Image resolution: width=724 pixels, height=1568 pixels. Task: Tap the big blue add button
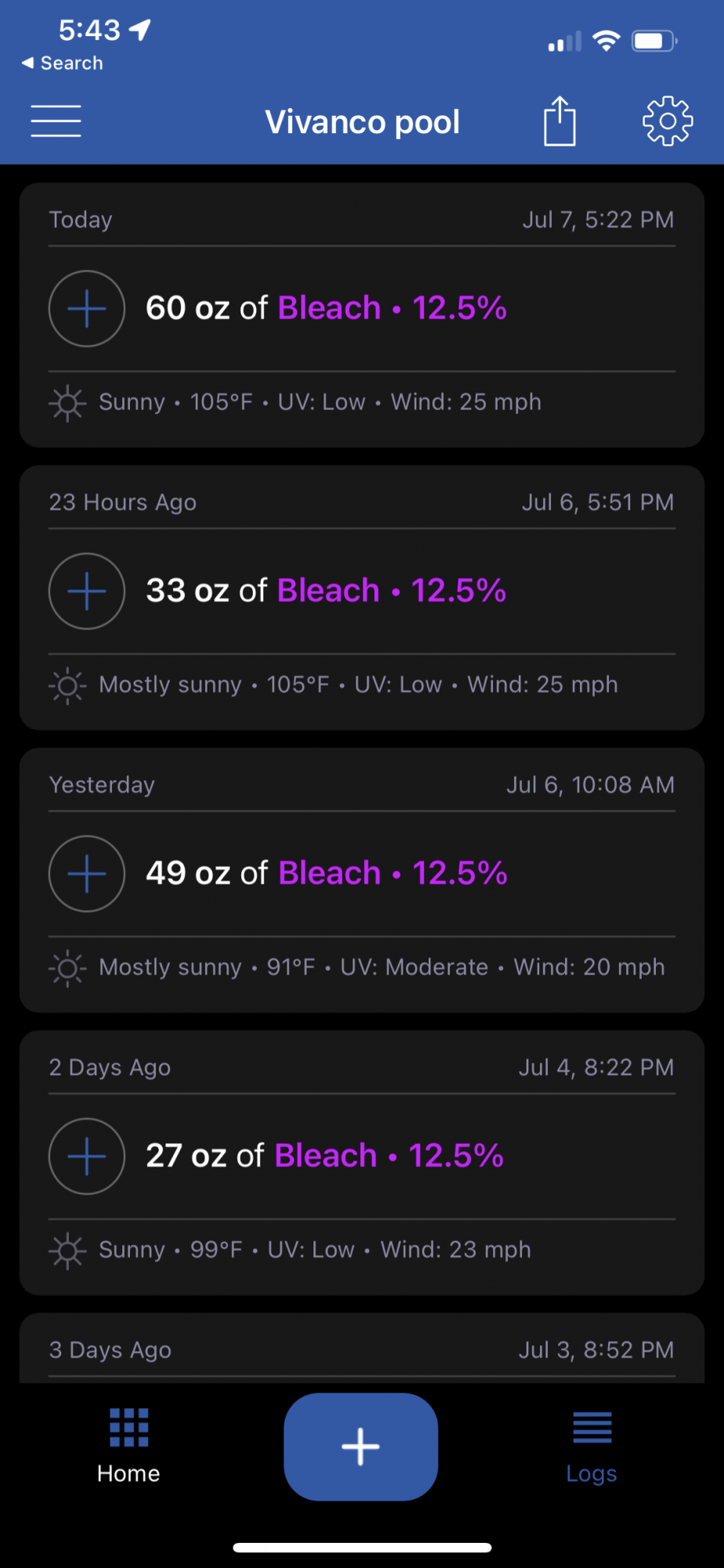360,1446
